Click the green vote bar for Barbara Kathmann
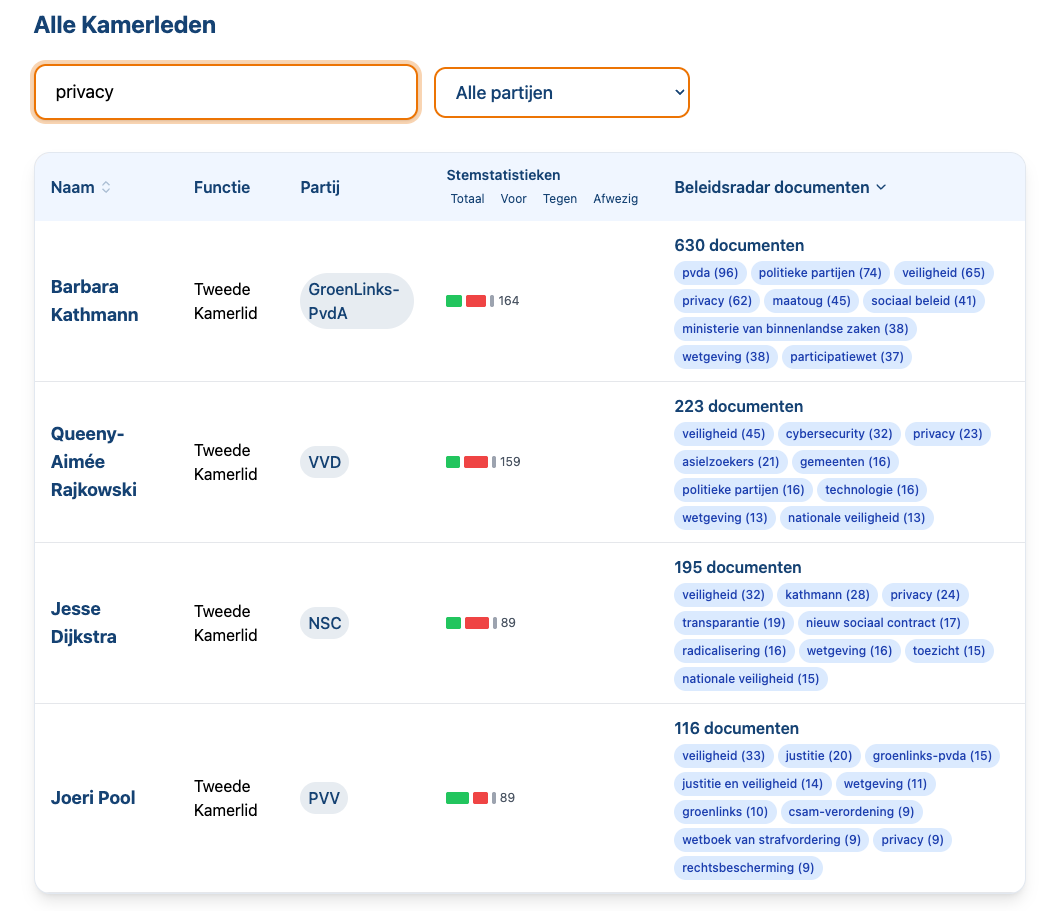Image resolution: width=1059 pixels, height=911 pixels. [454, 301]
